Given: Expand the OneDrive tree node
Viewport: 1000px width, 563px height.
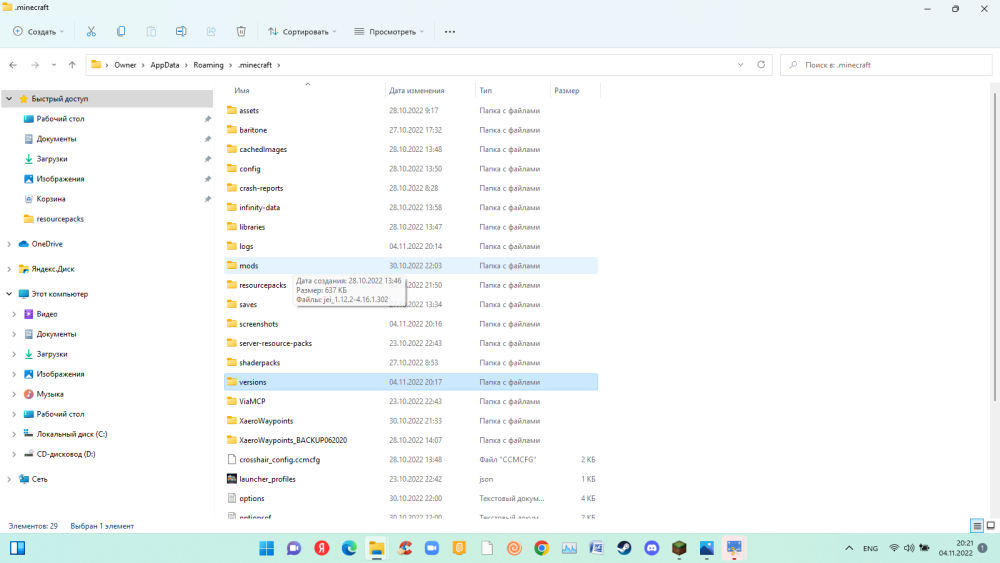Looking at the screenshot, I should click(x=9, y=244).
